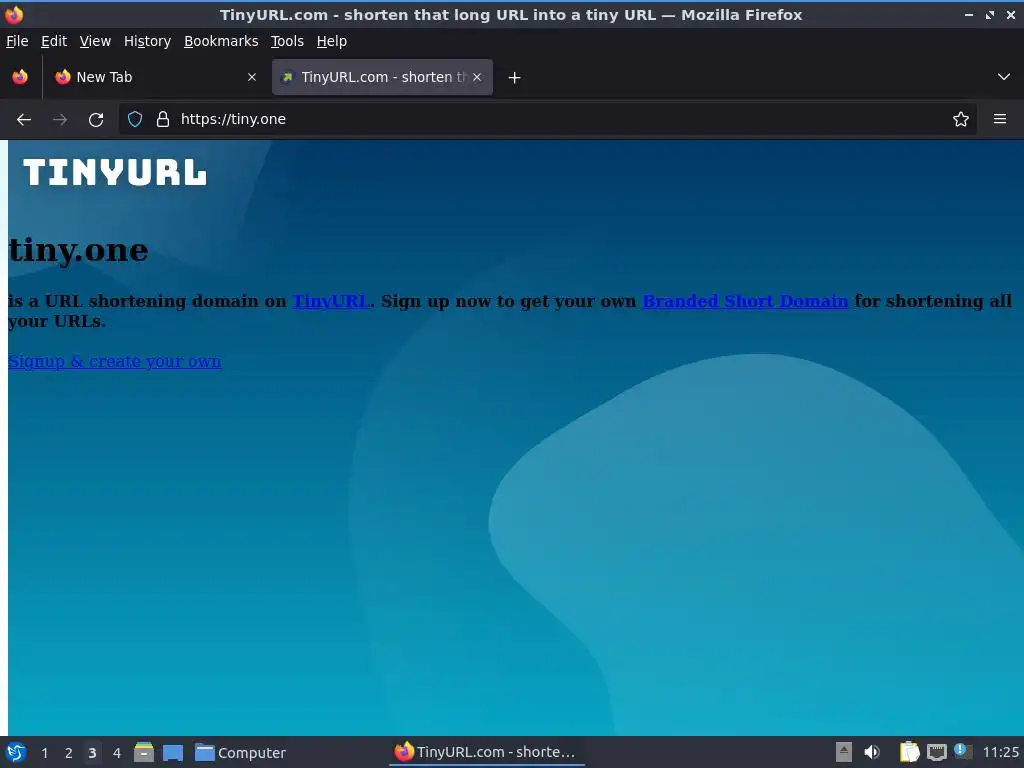Viewport: 1024px width, 768px height.
Task: Open the clipboard manager tray icon
Action: (909, 752)
